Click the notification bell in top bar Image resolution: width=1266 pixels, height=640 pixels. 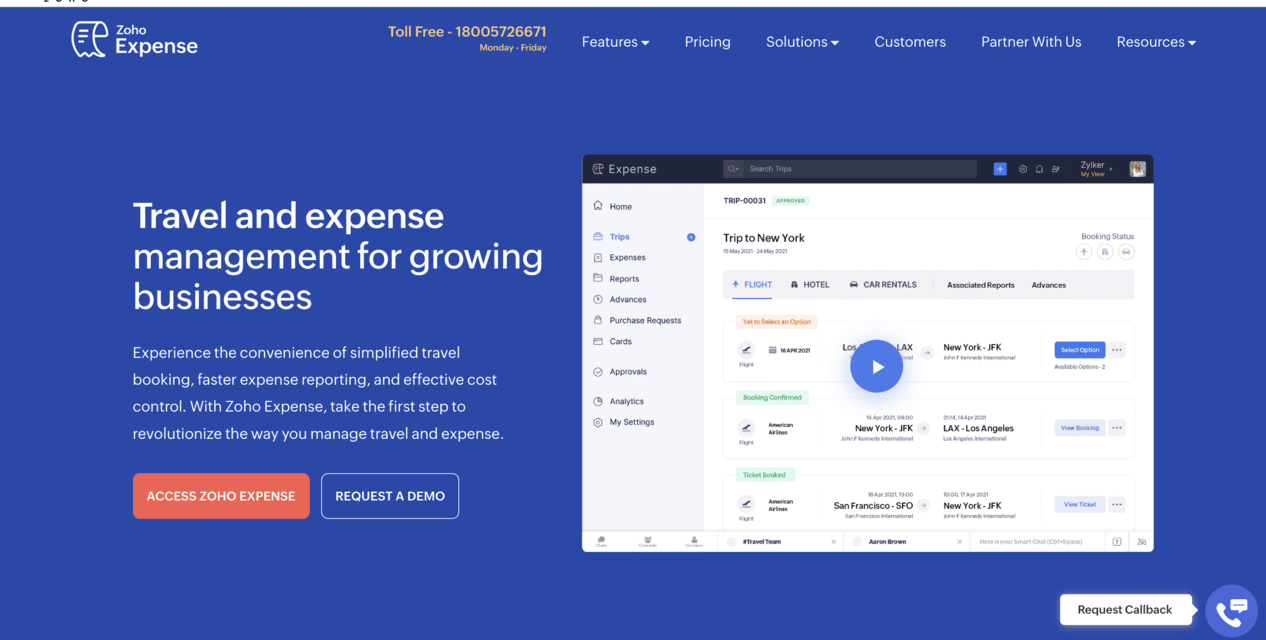(x=1039, y=168)
